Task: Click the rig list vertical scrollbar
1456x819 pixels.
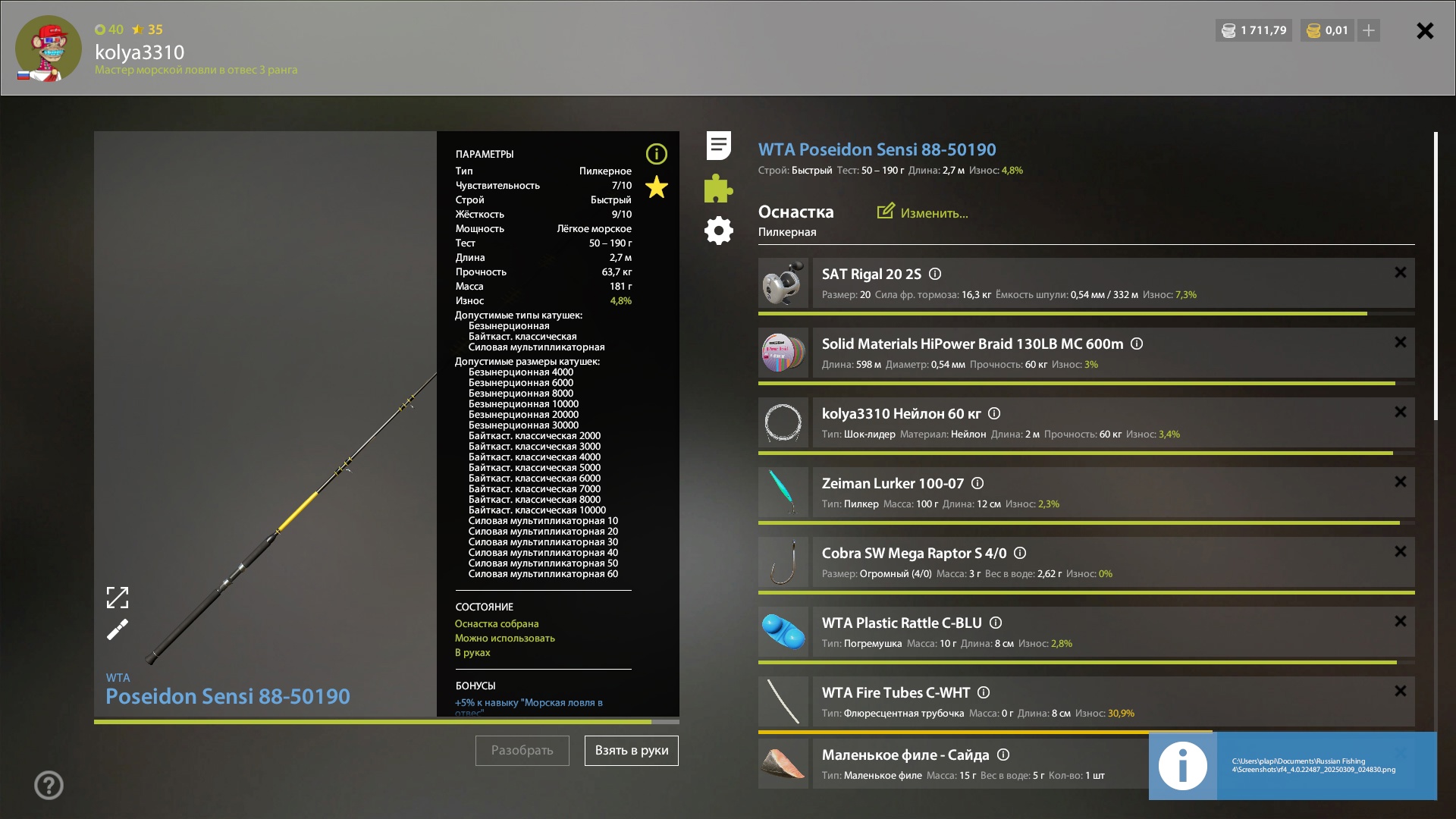Action: [1436, 276]
